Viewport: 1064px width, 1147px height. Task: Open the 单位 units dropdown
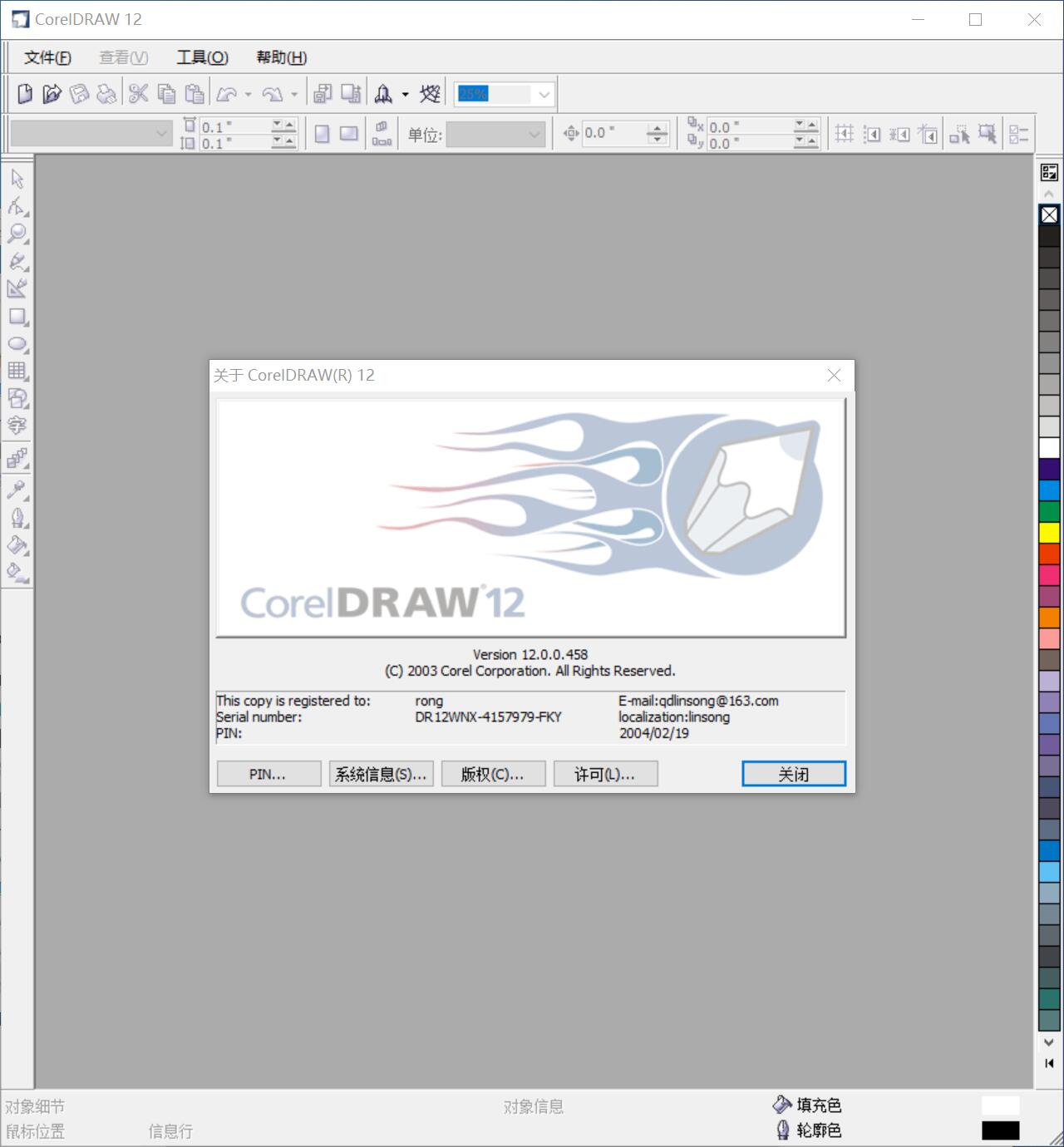[533, 134]
